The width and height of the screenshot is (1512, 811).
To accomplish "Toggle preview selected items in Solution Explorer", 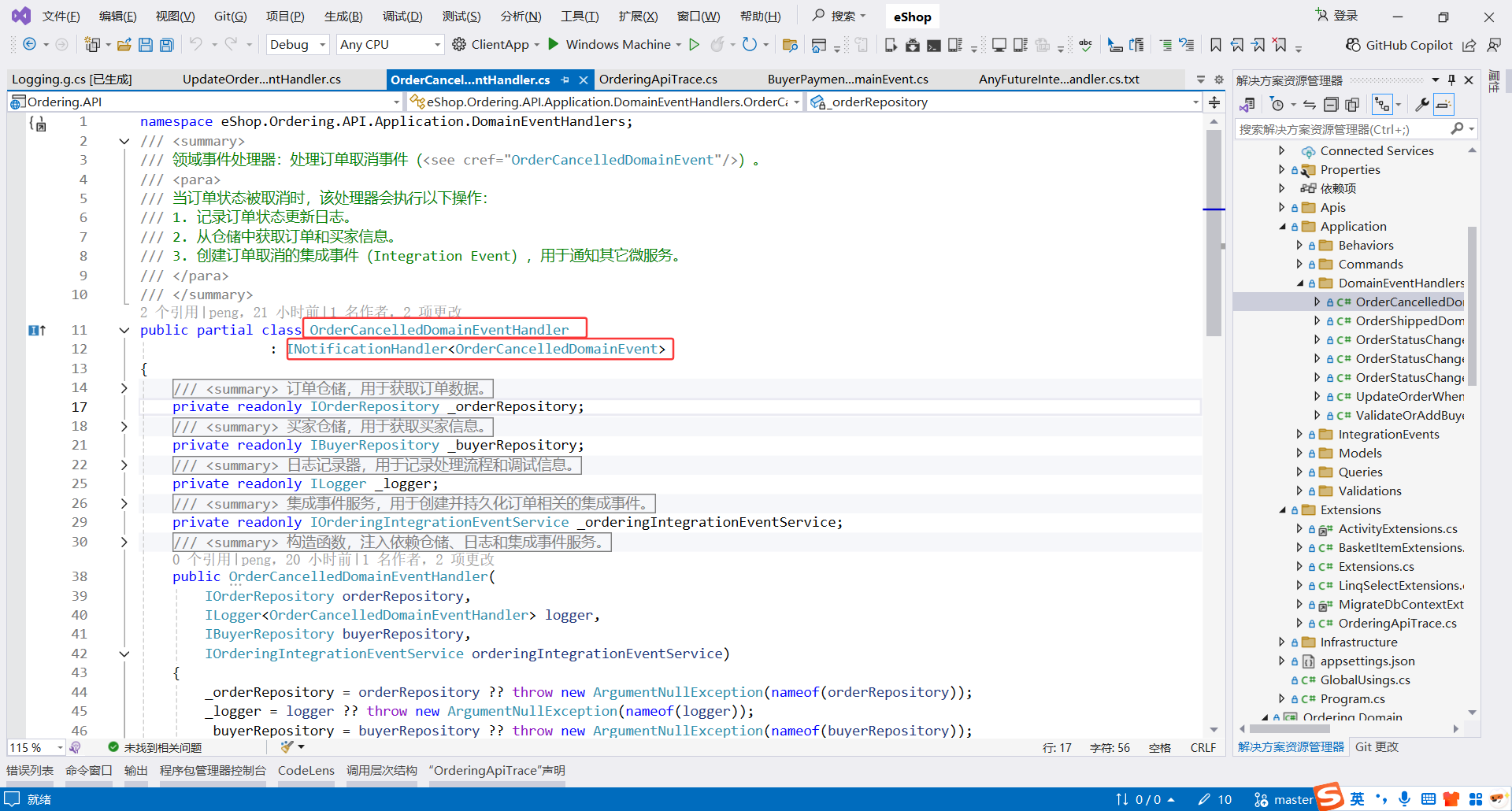I will (1443, 104).
